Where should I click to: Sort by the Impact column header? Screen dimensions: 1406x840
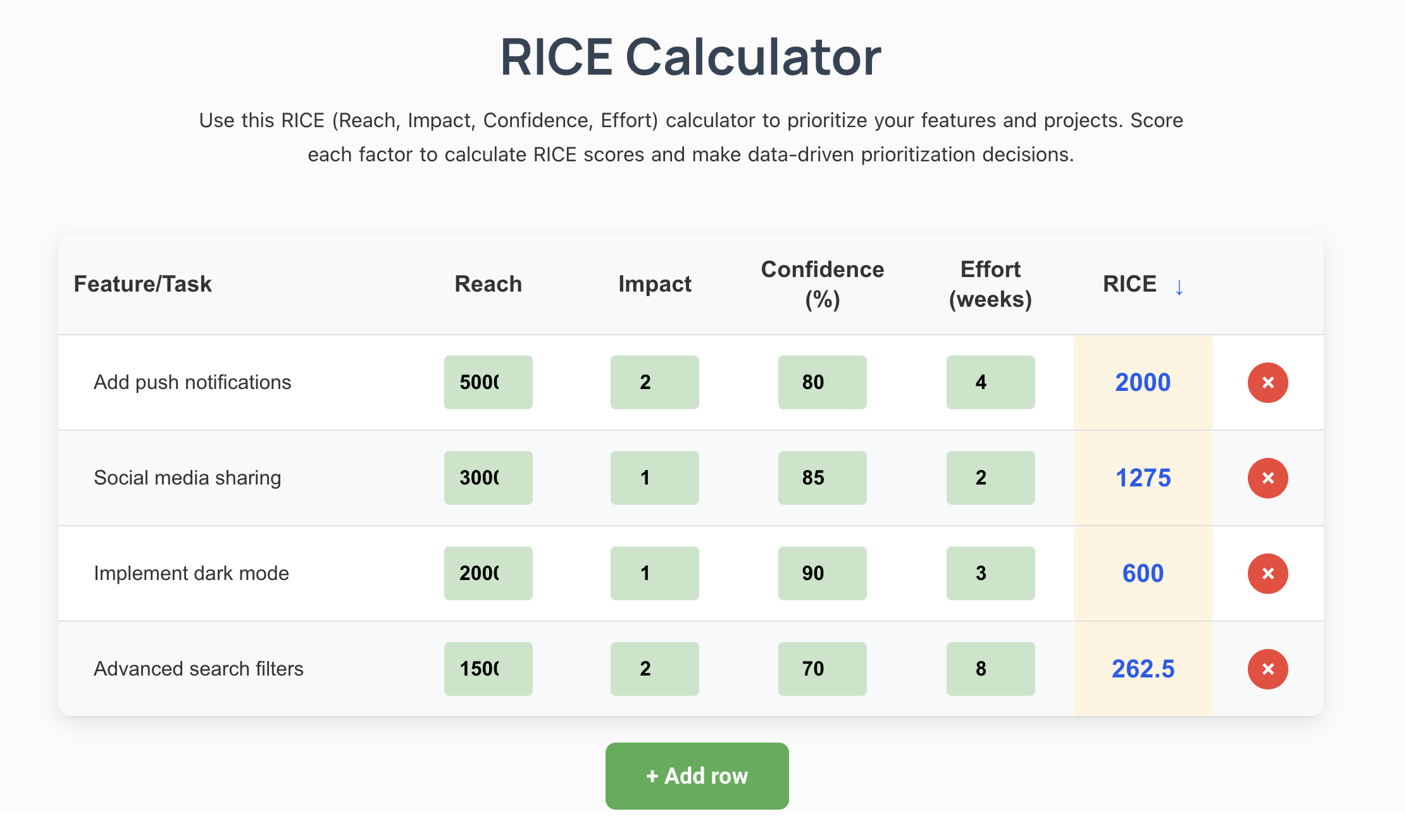coord(654,284)
